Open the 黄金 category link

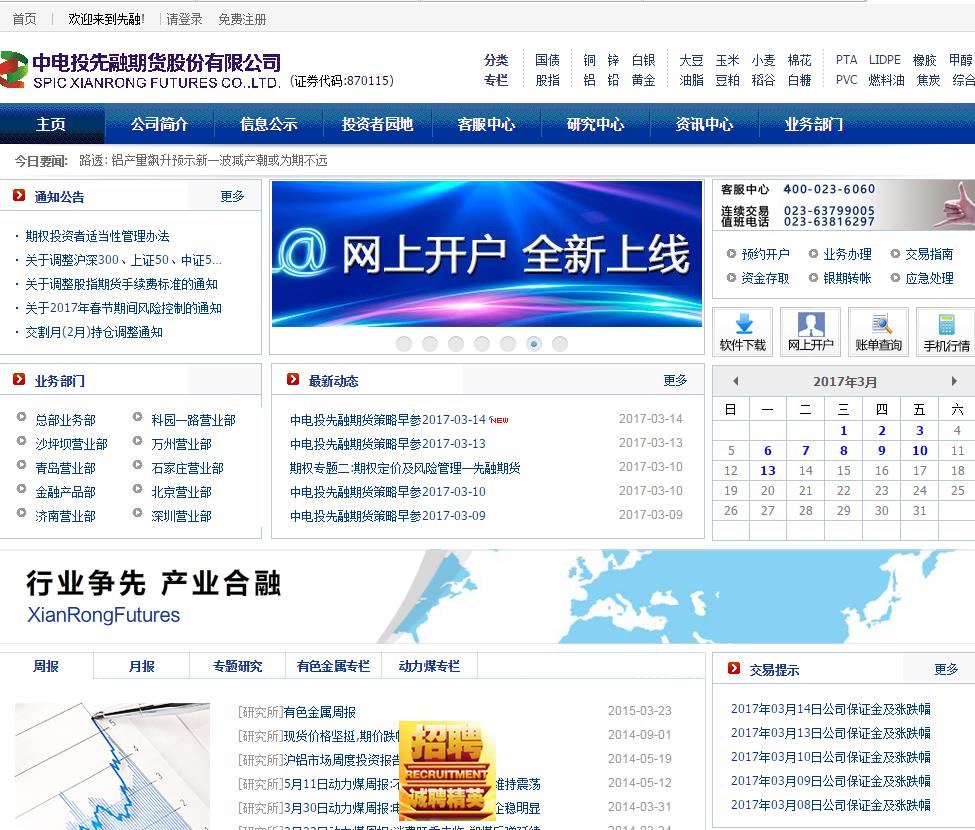click(643, 80)
